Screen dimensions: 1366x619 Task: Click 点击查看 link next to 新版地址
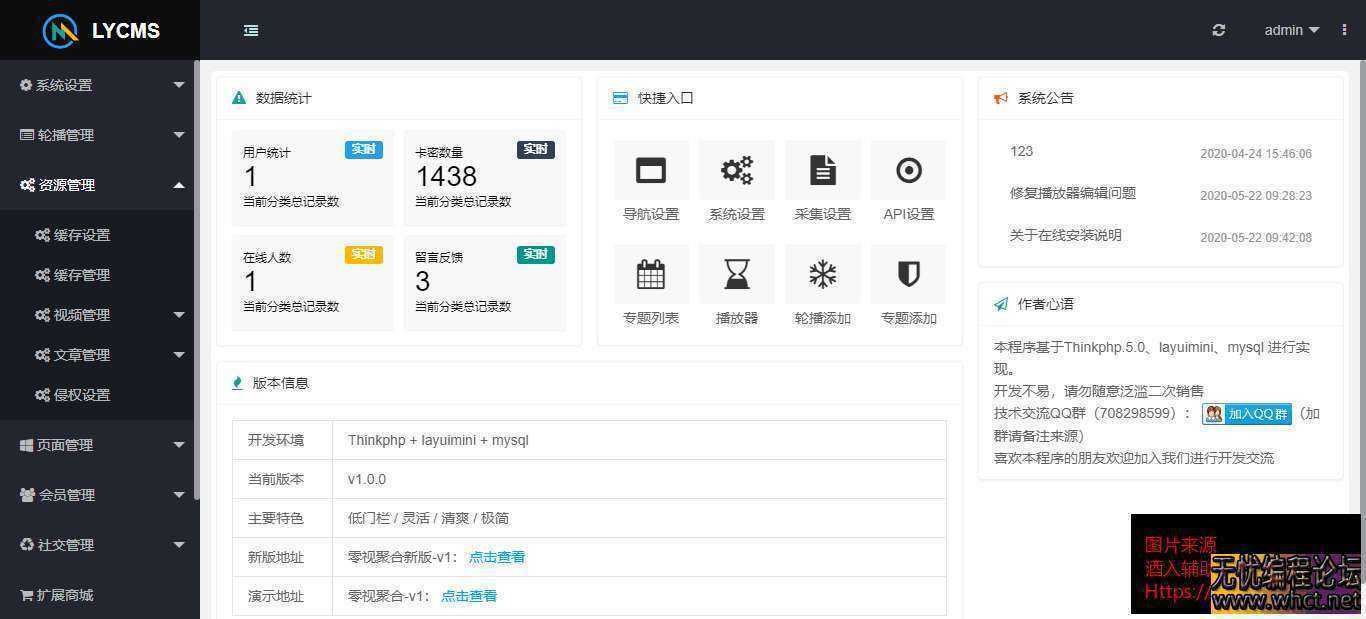tap(496, 557)
